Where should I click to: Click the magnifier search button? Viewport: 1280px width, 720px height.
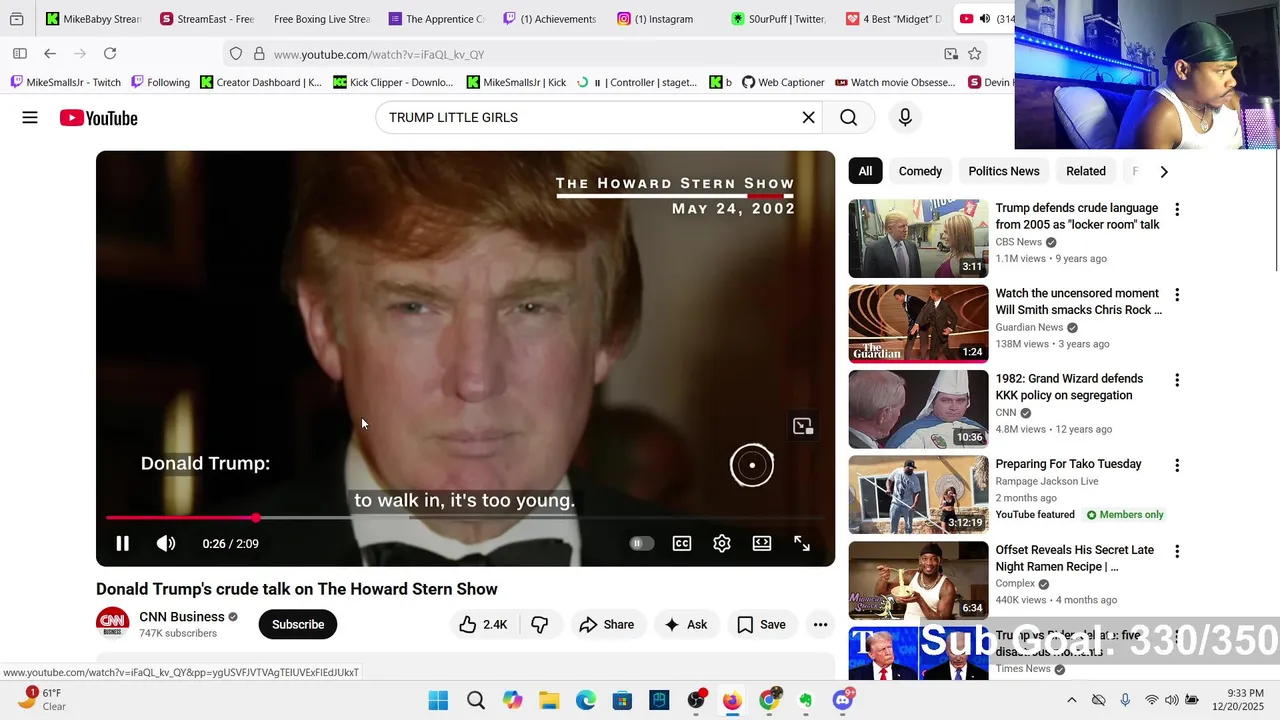pos(848,118)
